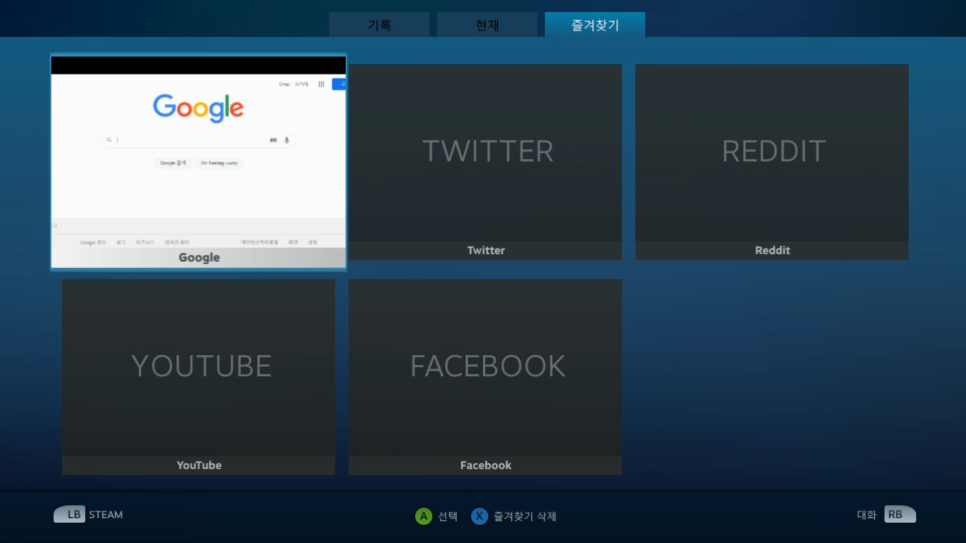Click the blue X button icon
Image resolution: width=966 pixels, height=543 pixels.
pos(479,516)
